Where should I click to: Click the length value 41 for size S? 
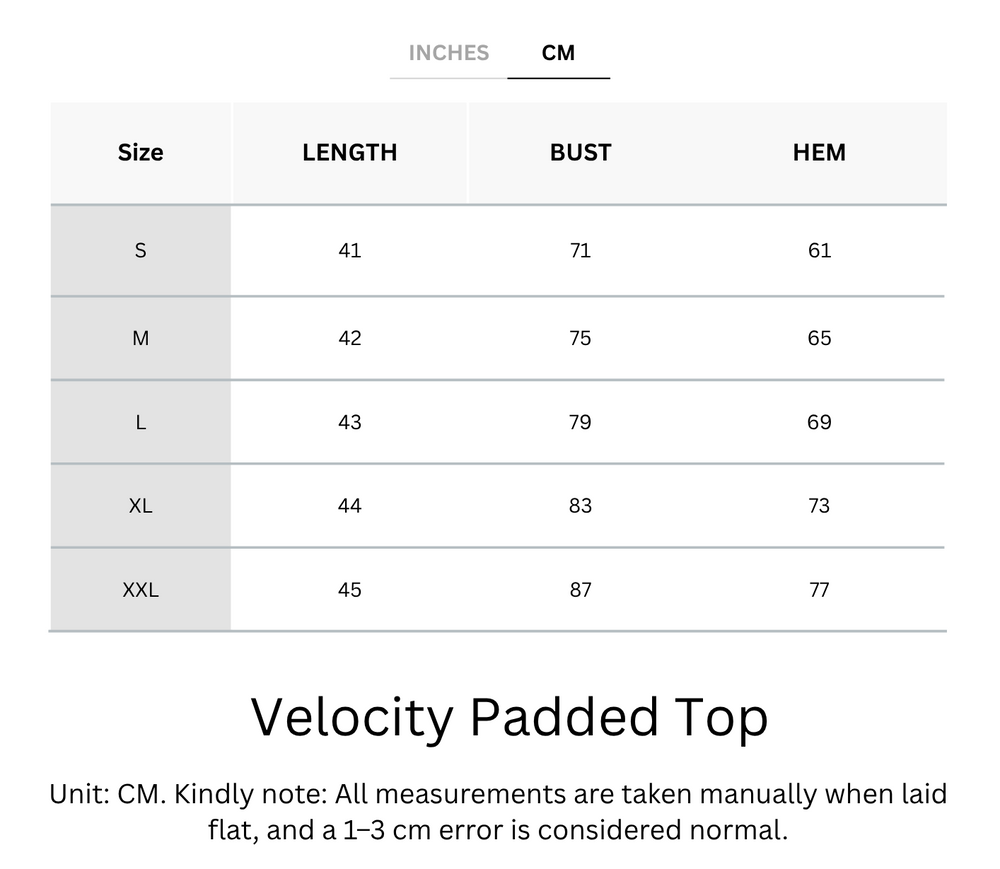click(x=349, y=250)
